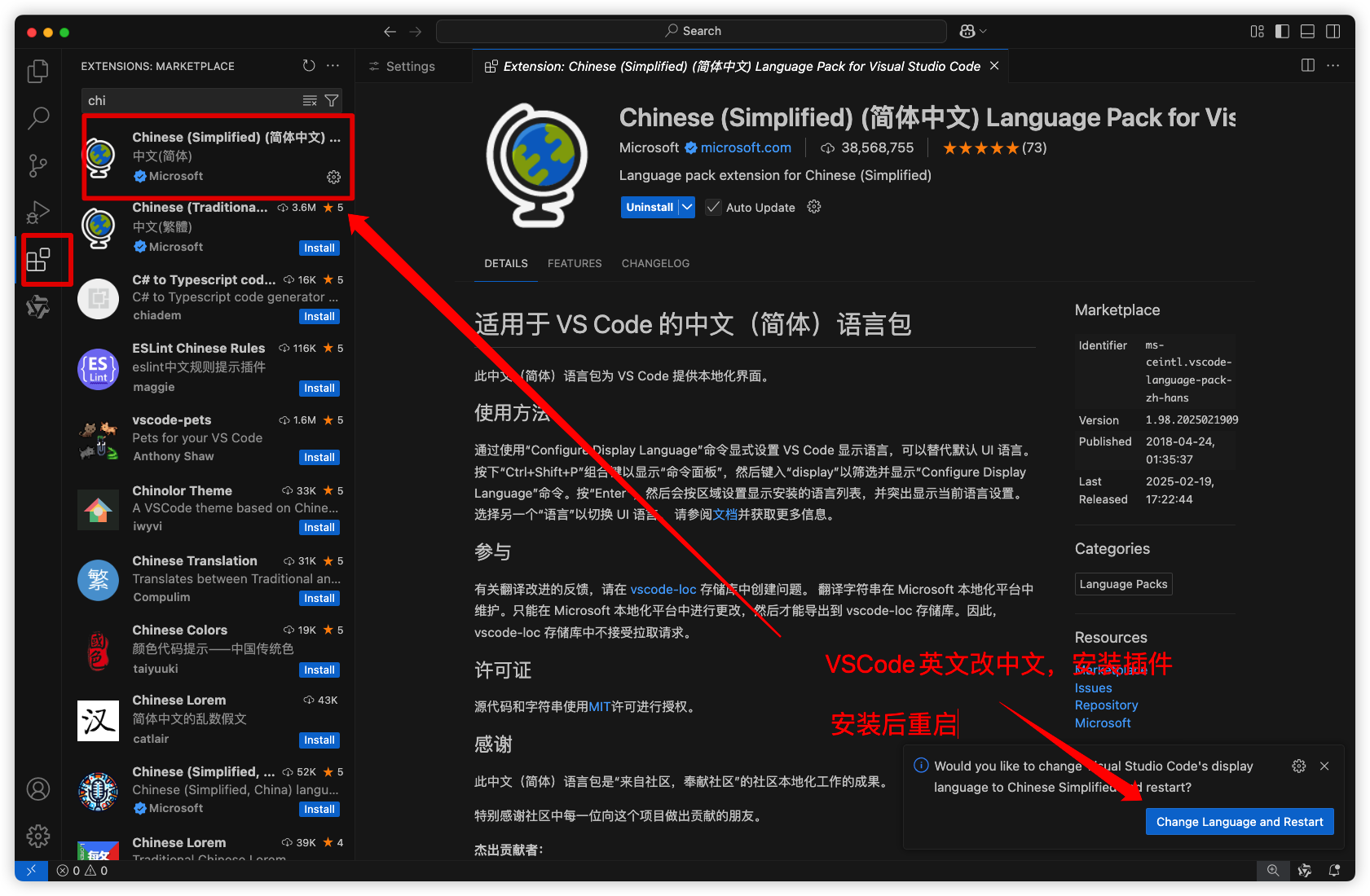
Task: Open the Source Control view
Action: [x=37, y=166]
